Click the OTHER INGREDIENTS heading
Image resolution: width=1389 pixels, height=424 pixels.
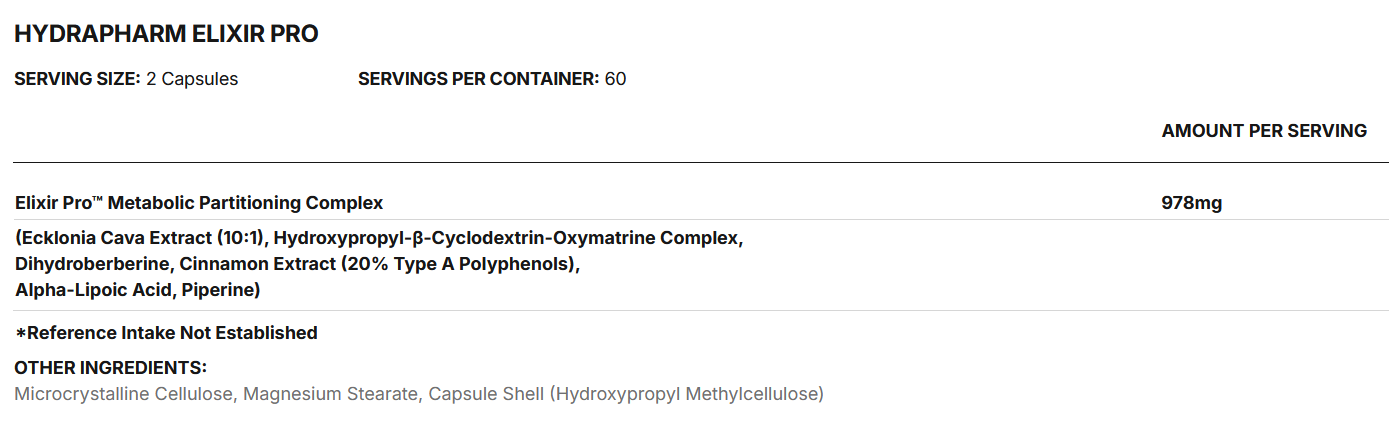coord(110,367)
